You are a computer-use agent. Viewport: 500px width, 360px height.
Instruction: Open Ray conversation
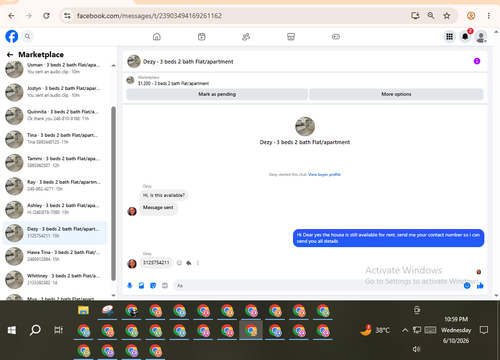(55, 186)
